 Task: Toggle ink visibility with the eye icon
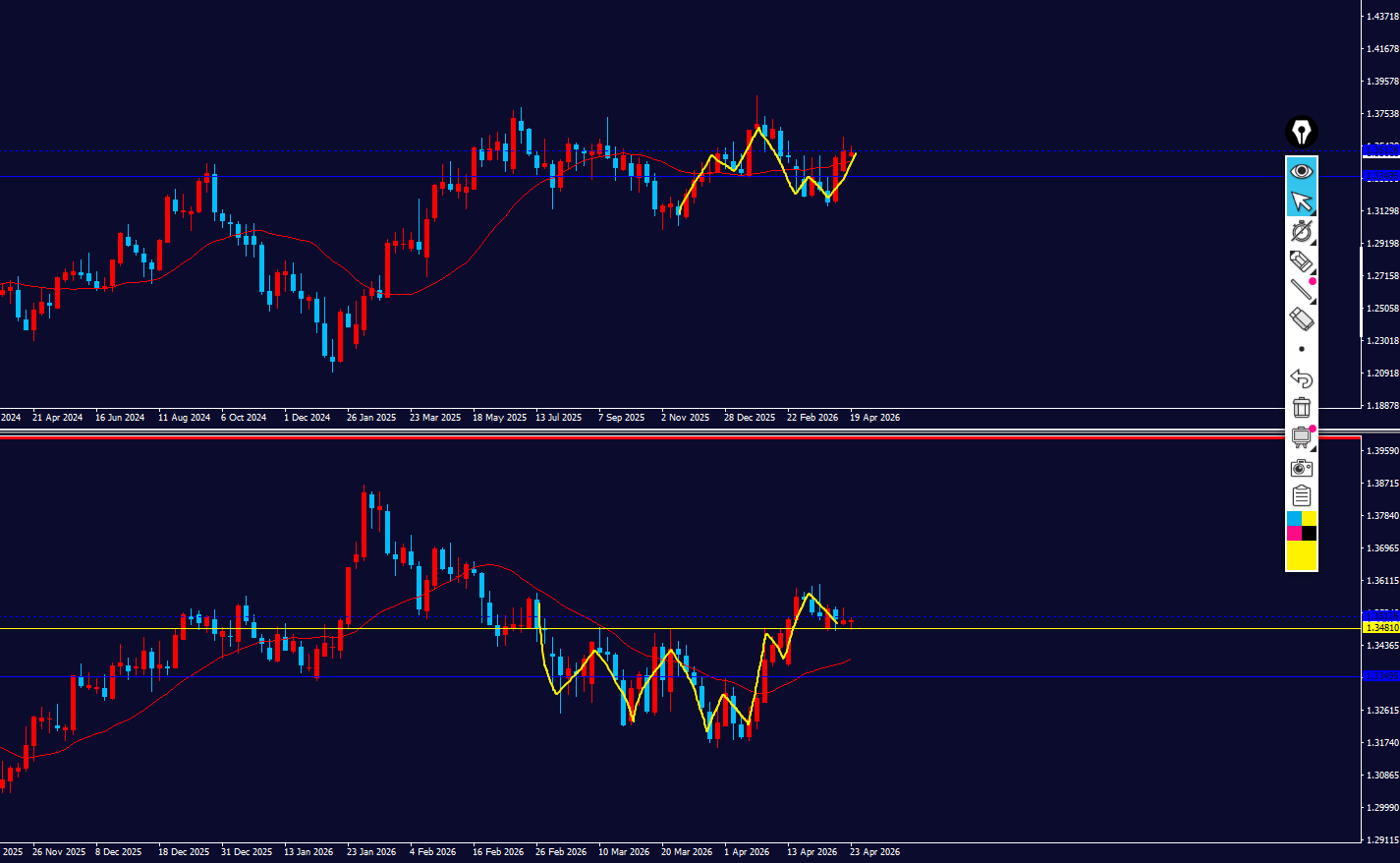[1301, 171]
